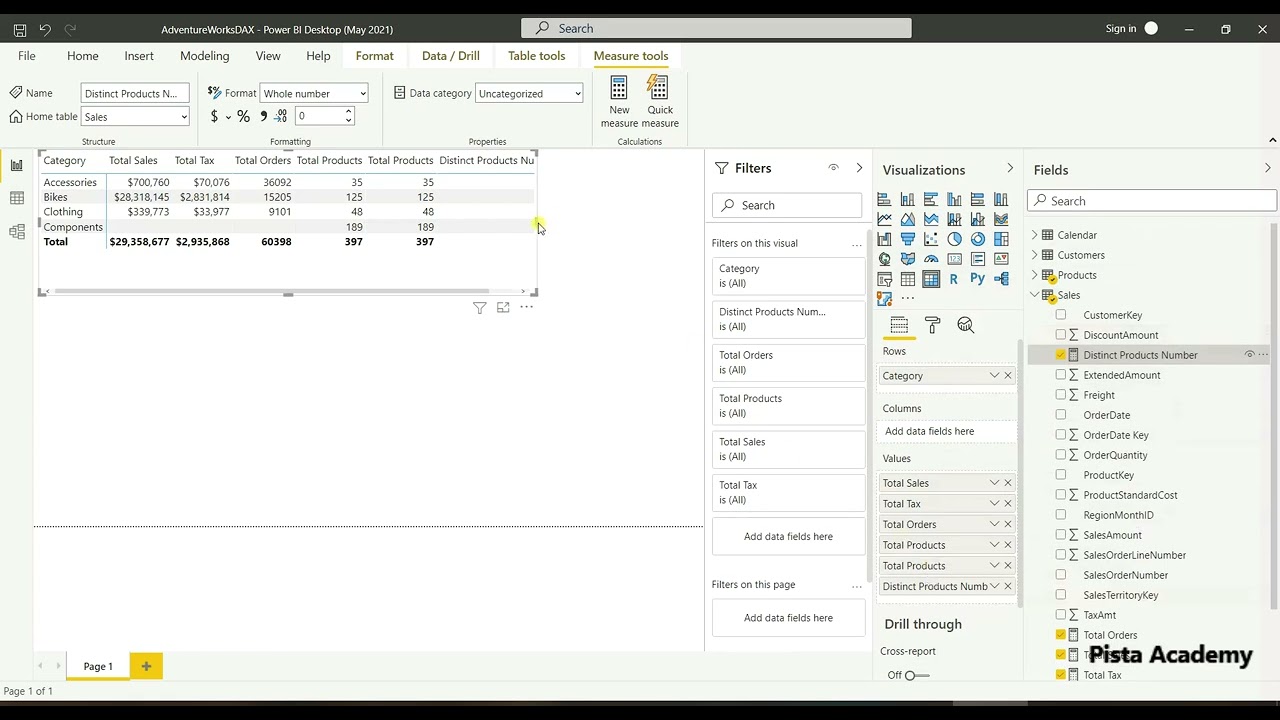Select the scatter chart visual
This screenshot has height=720, width=1280.
931,239
